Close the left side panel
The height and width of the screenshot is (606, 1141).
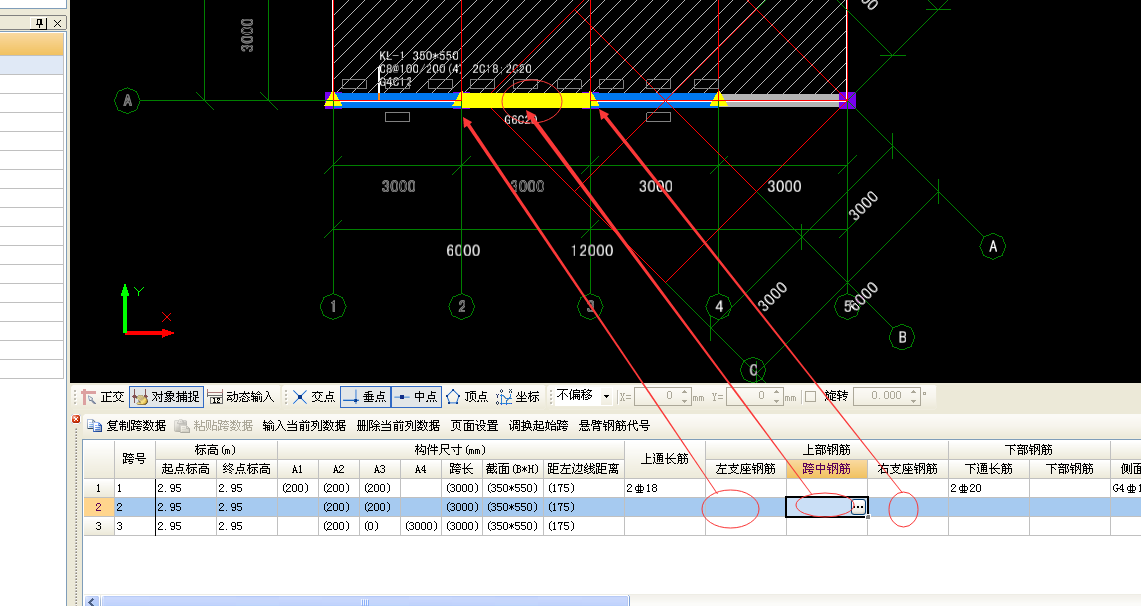click(x=57, y=23)
